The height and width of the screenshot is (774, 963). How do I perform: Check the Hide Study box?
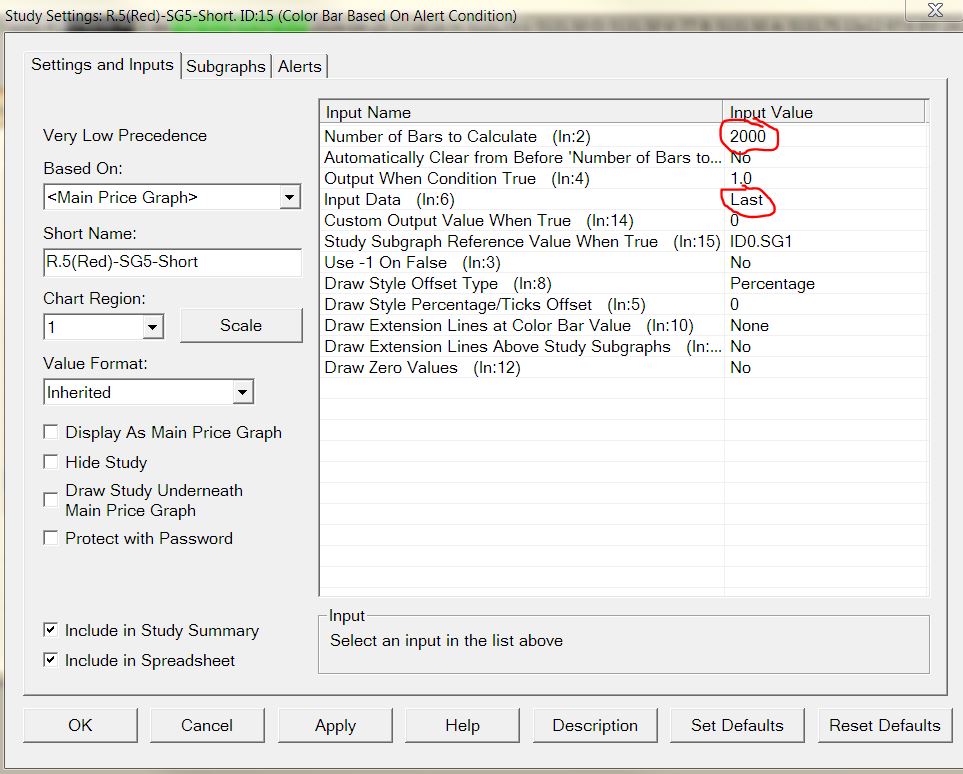point(51,461)
